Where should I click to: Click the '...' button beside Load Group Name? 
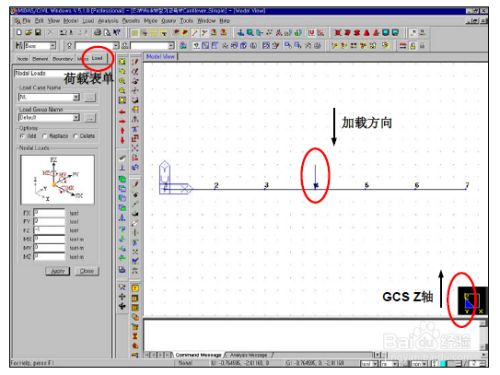click(90, 117)
